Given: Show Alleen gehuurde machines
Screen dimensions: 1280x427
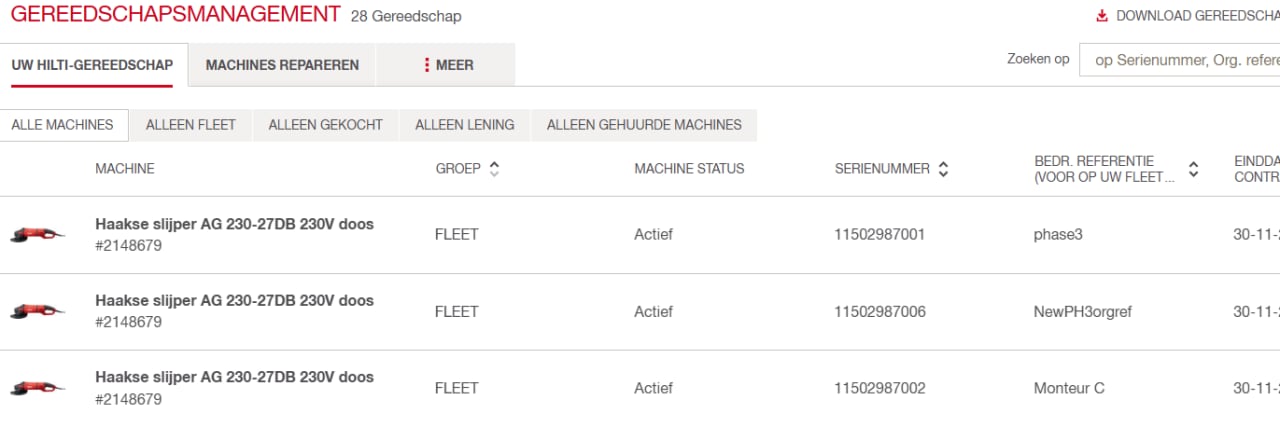Looking at the screenshot, I should (644, 125).
